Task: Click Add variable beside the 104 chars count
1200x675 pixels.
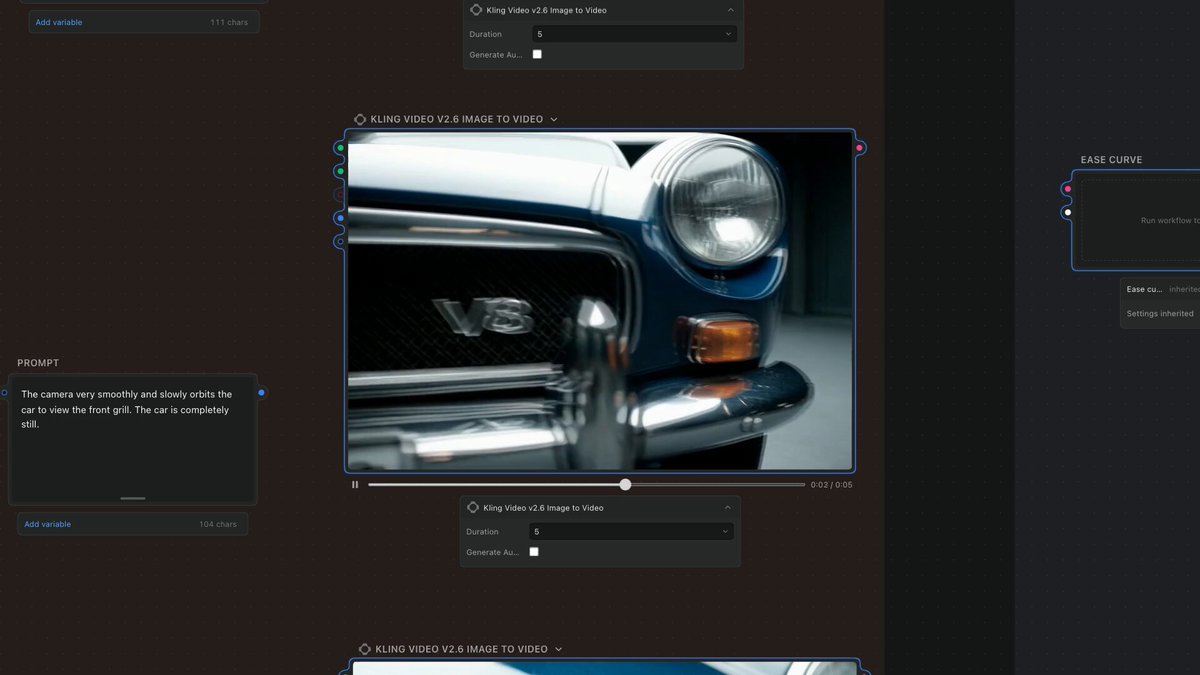Action: tap(48, 524)
